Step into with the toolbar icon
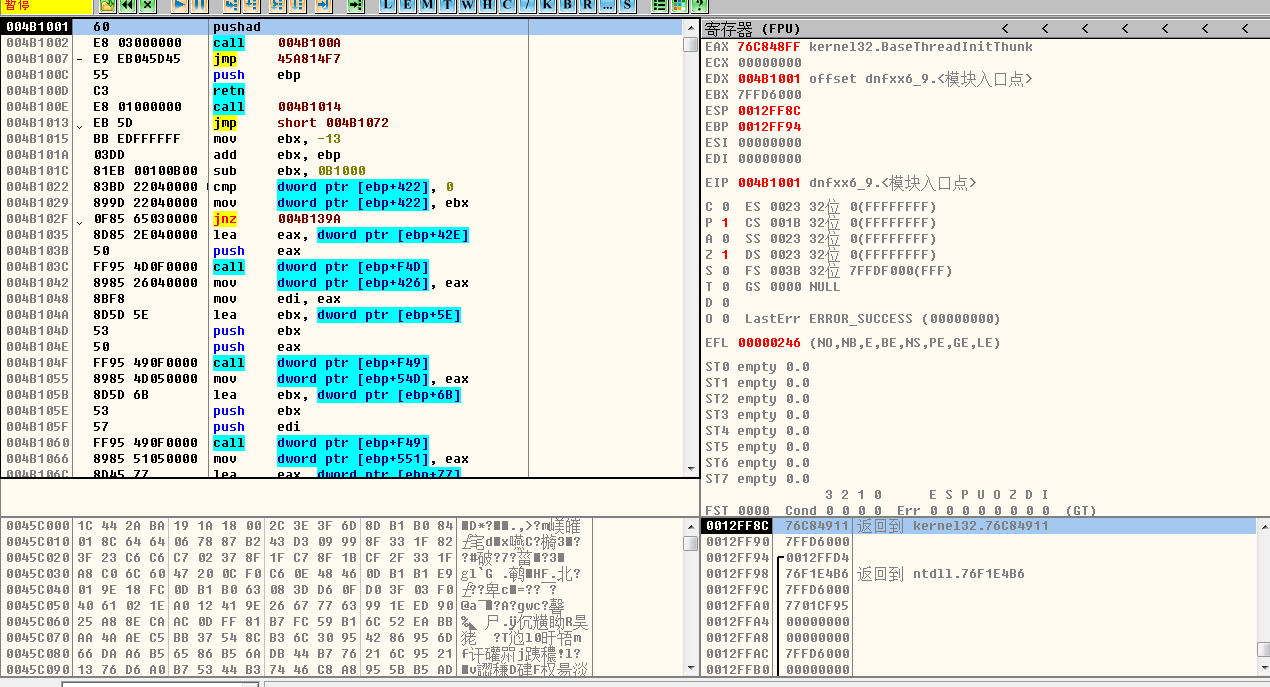This screenshot has height=687, width=1270. pyautogui.click(x=231, y=5)
